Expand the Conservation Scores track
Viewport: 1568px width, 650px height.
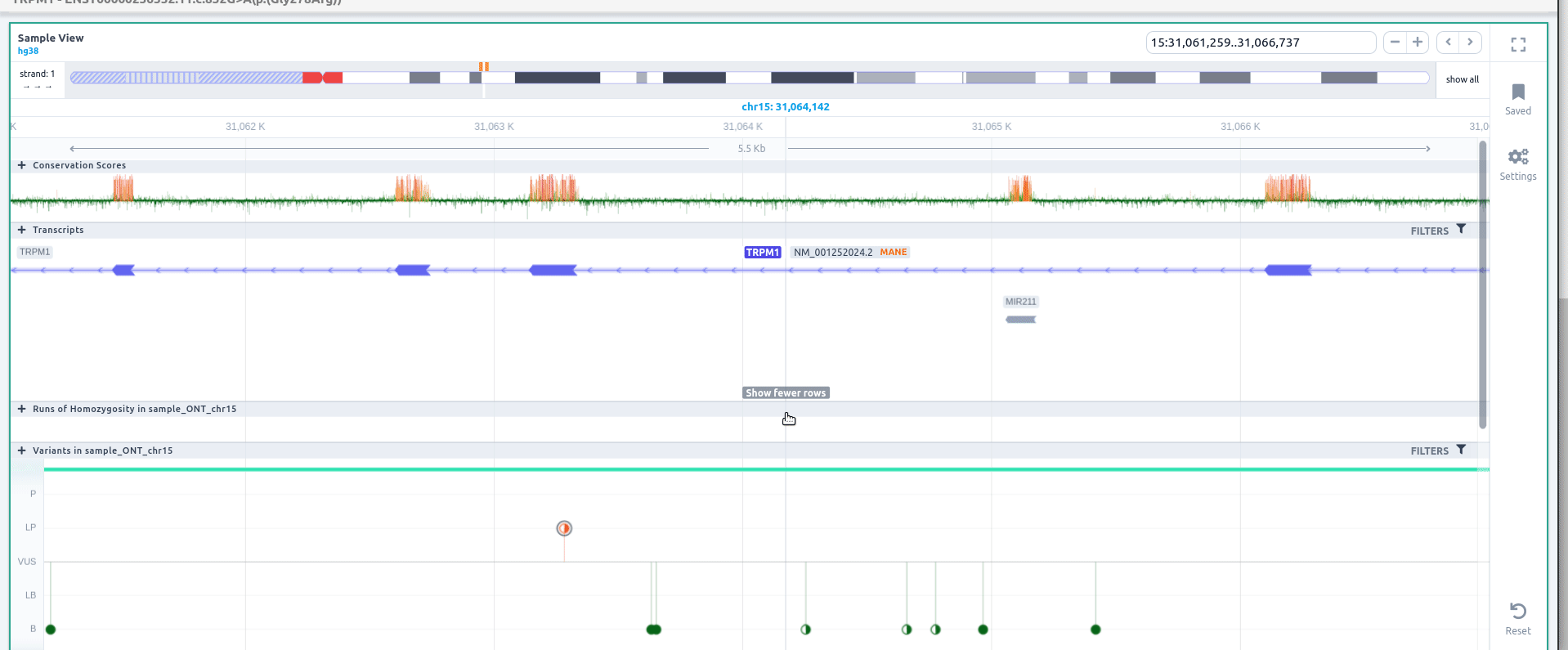click(22, 165)
